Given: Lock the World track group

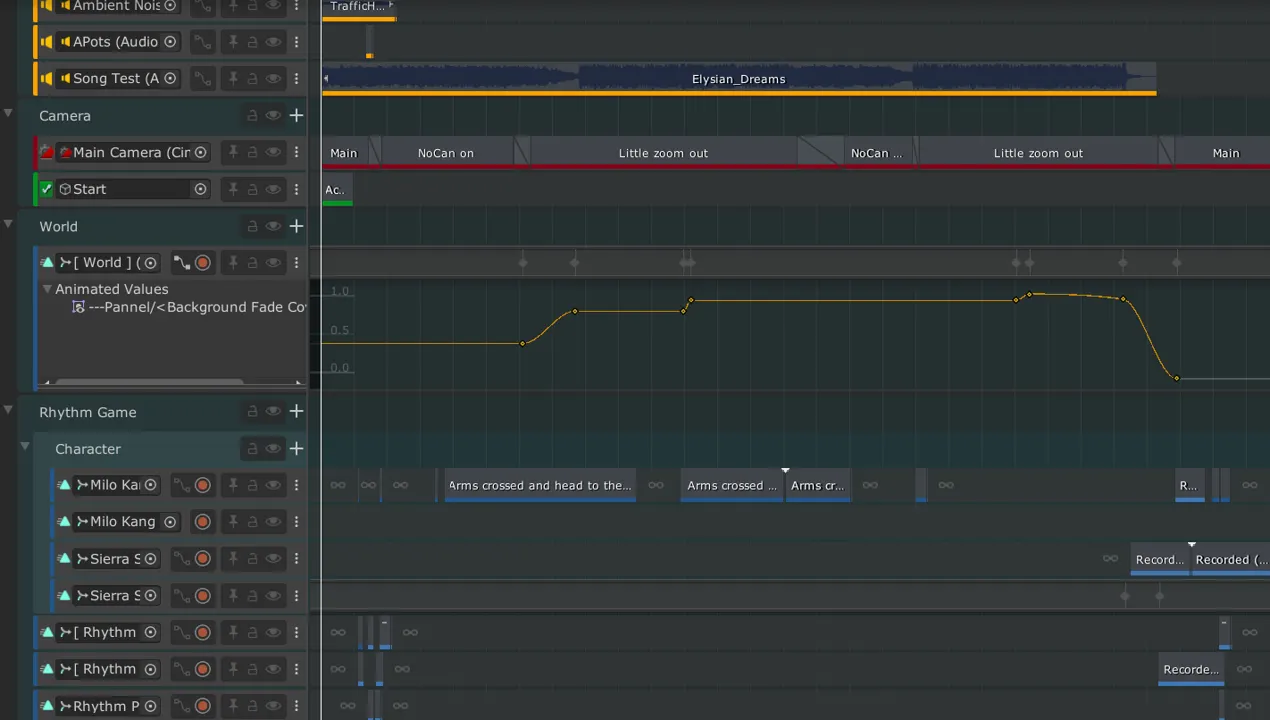Looking at the screenshot, I should click(x=253, y=226).
